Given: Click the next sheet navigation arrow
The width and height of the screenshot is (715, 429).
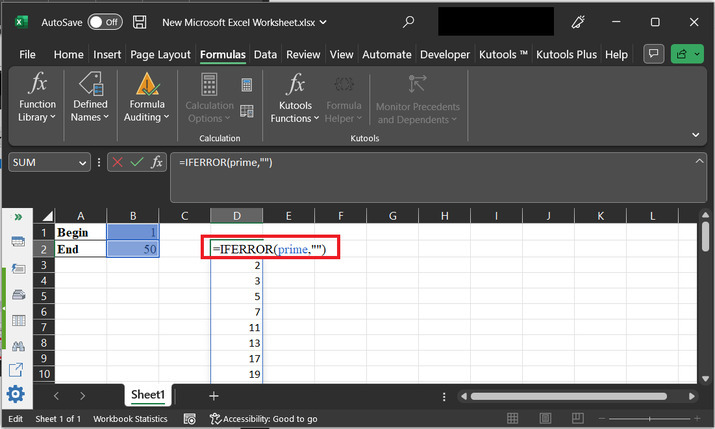Looking at the screenshot, I should click(x=83, y=396).
